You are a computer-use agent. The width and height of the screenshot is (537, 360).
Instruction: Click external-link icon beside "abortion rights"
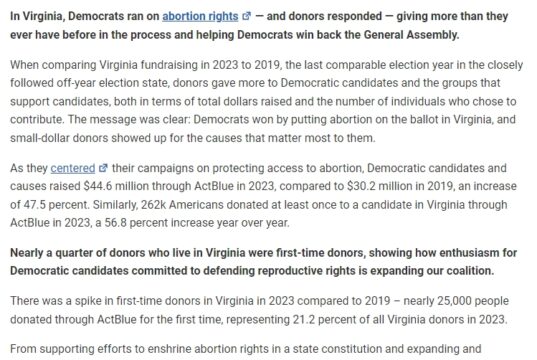pyautogui.click(x=247, y=16)
